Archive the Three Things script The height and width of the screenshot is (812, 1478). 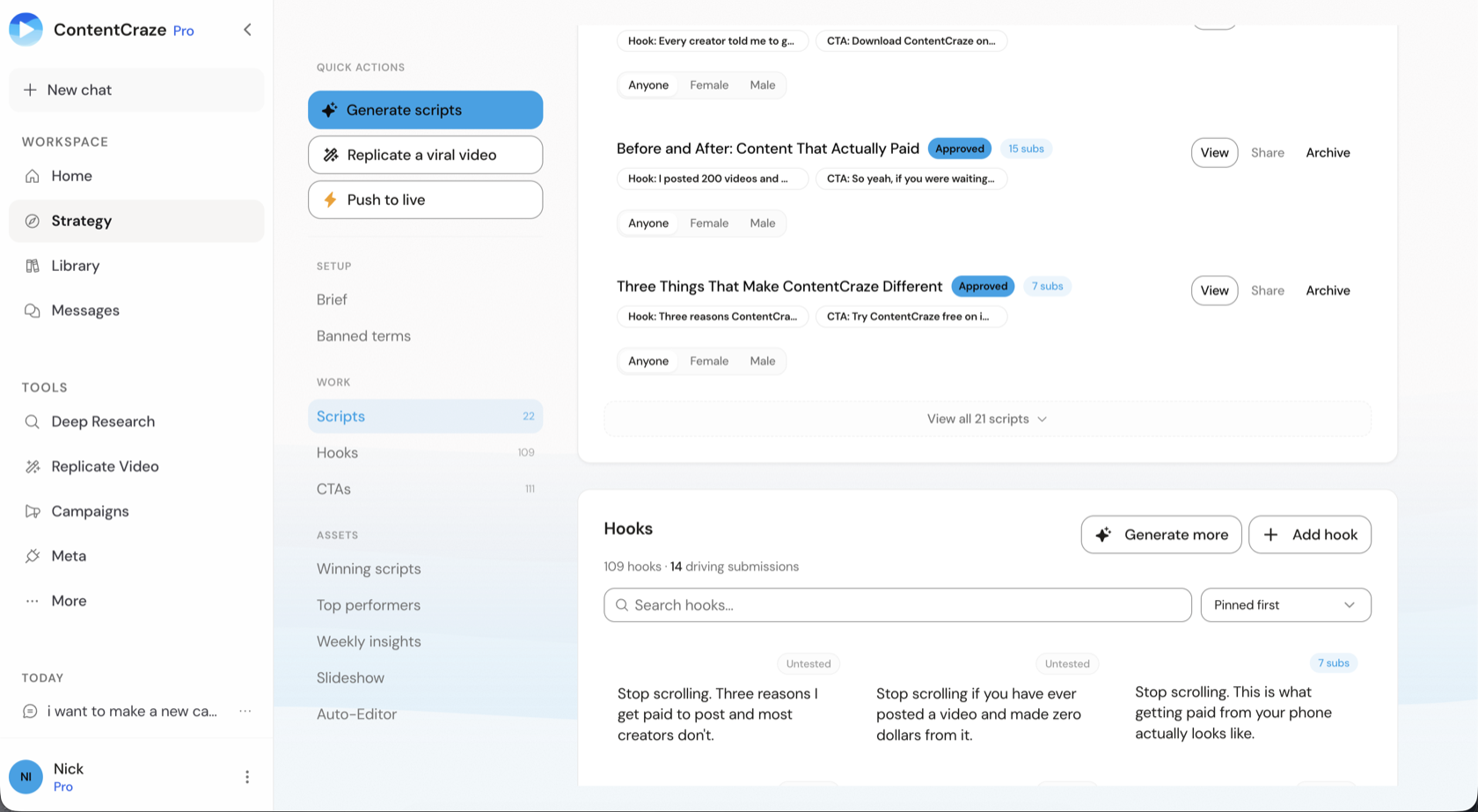pyautogui.click(x=1328, y=291)
